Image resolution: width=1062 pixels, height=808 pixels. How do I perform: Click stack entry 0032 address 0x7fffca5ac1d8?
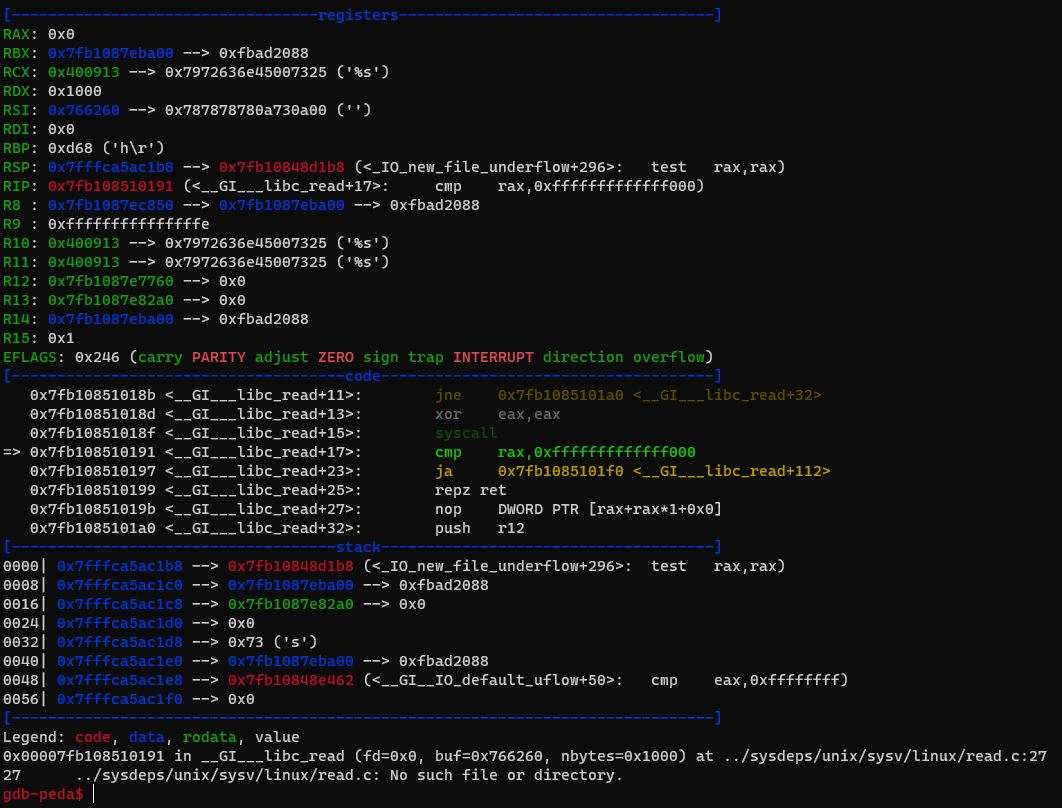click(119, 641)
